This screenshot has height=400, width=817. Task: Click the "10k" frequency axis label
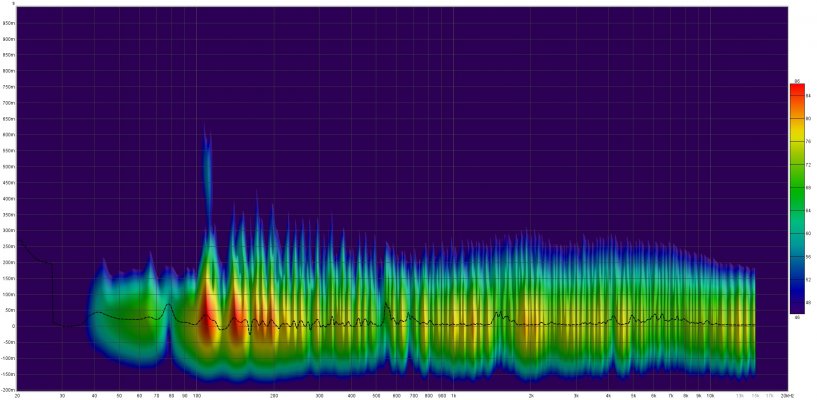point(710,396)
